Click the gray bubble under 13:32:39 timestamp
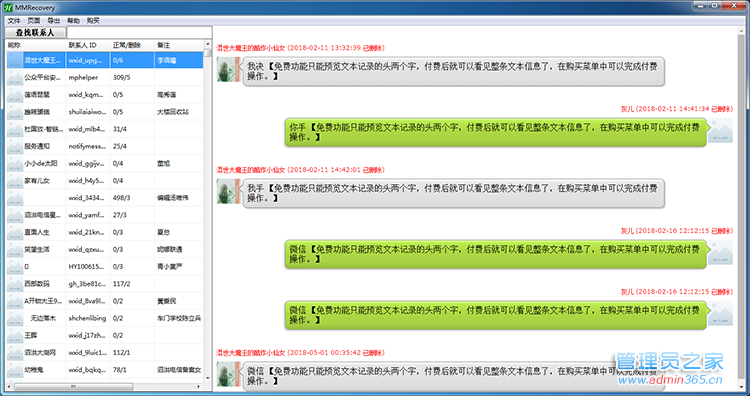The height and width of the screenshot is (396, 750). click(x=453, y=72)
